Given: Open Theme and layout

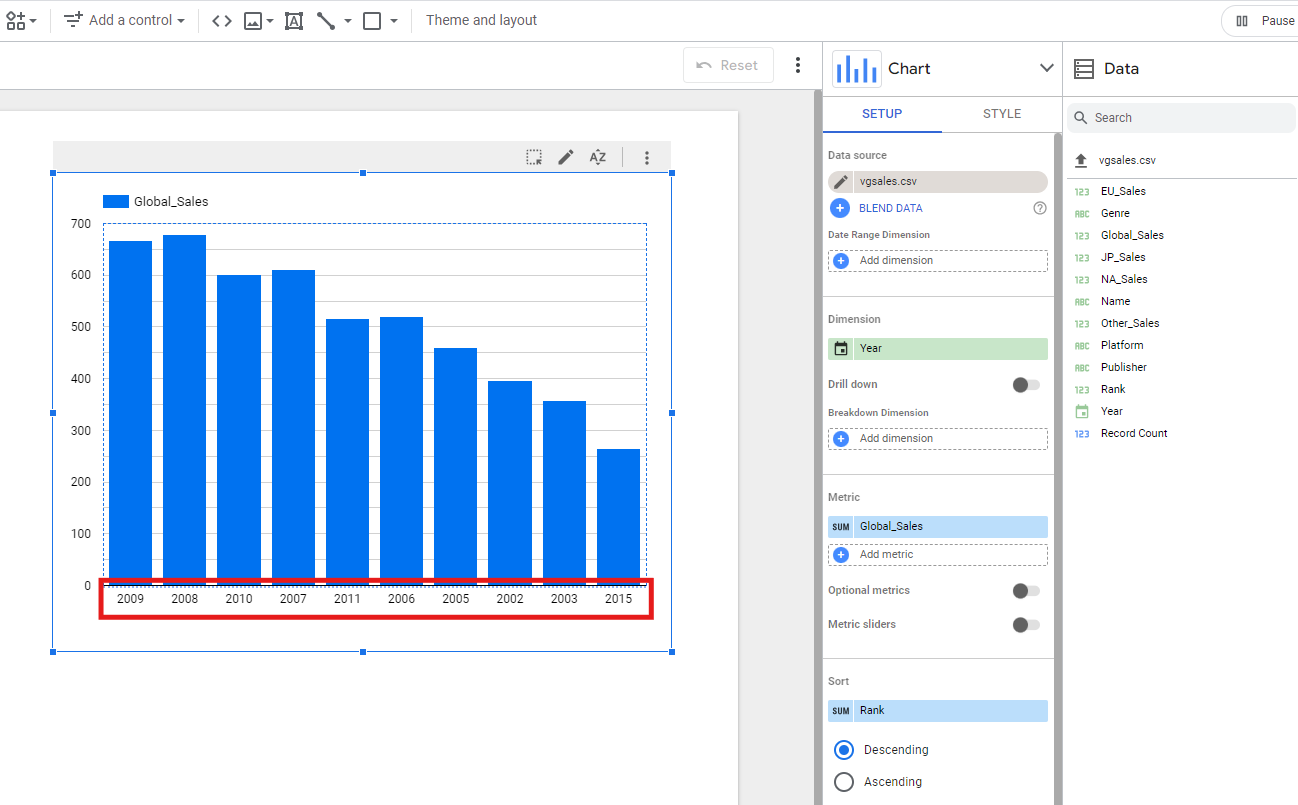Looking at the screenshot, I should tap(481, 21).
